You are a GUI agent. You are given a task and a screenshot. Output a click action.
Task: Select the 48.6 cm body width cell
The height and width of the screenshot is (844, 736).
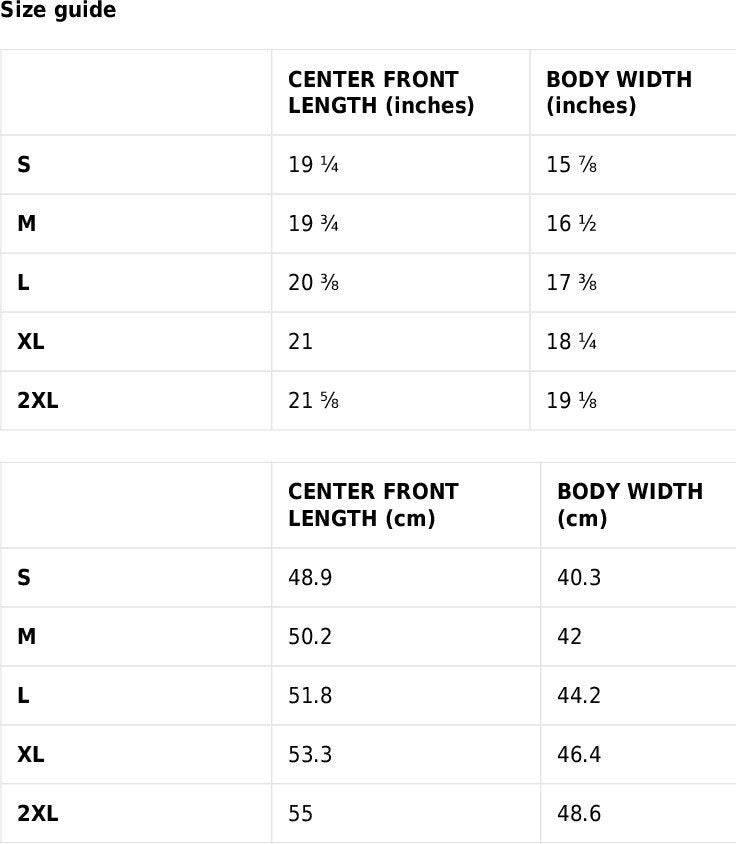pyautogui.click(x=579, y=814)
